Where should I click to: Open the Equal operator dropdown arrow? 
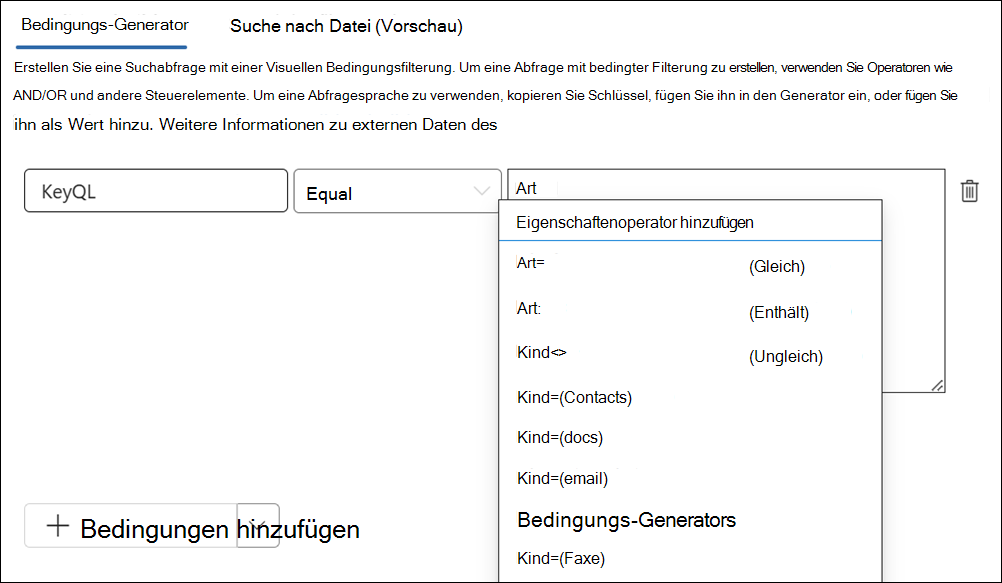[484, 190]
